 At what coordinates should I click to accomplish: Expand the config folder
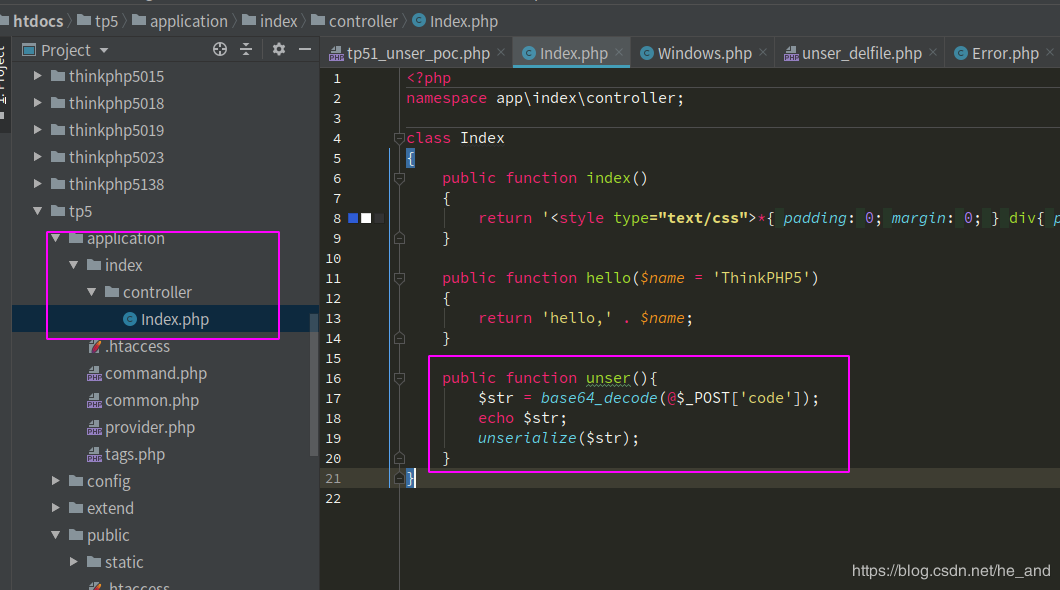[x=55, y=481]
